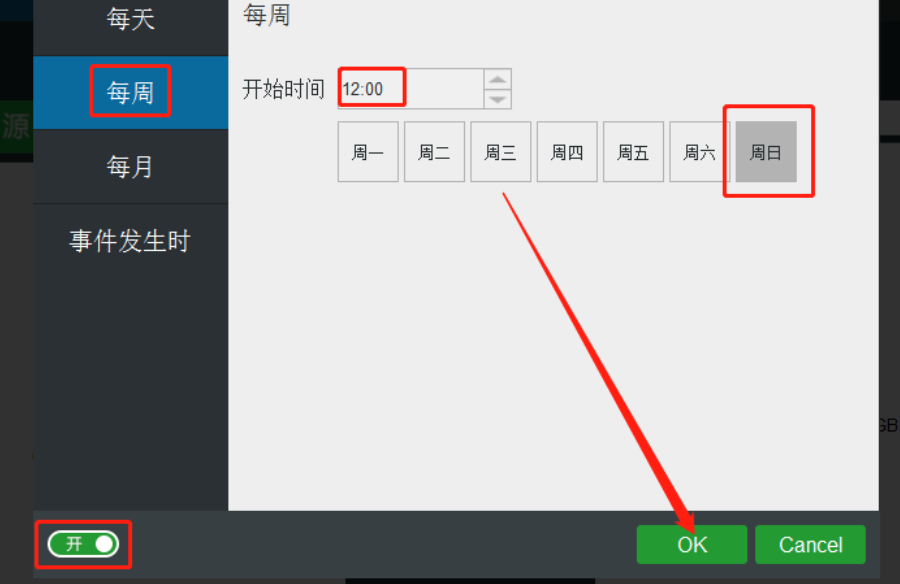
Task: Click the green 源 tab behind dialog
Action: [16, 126]
